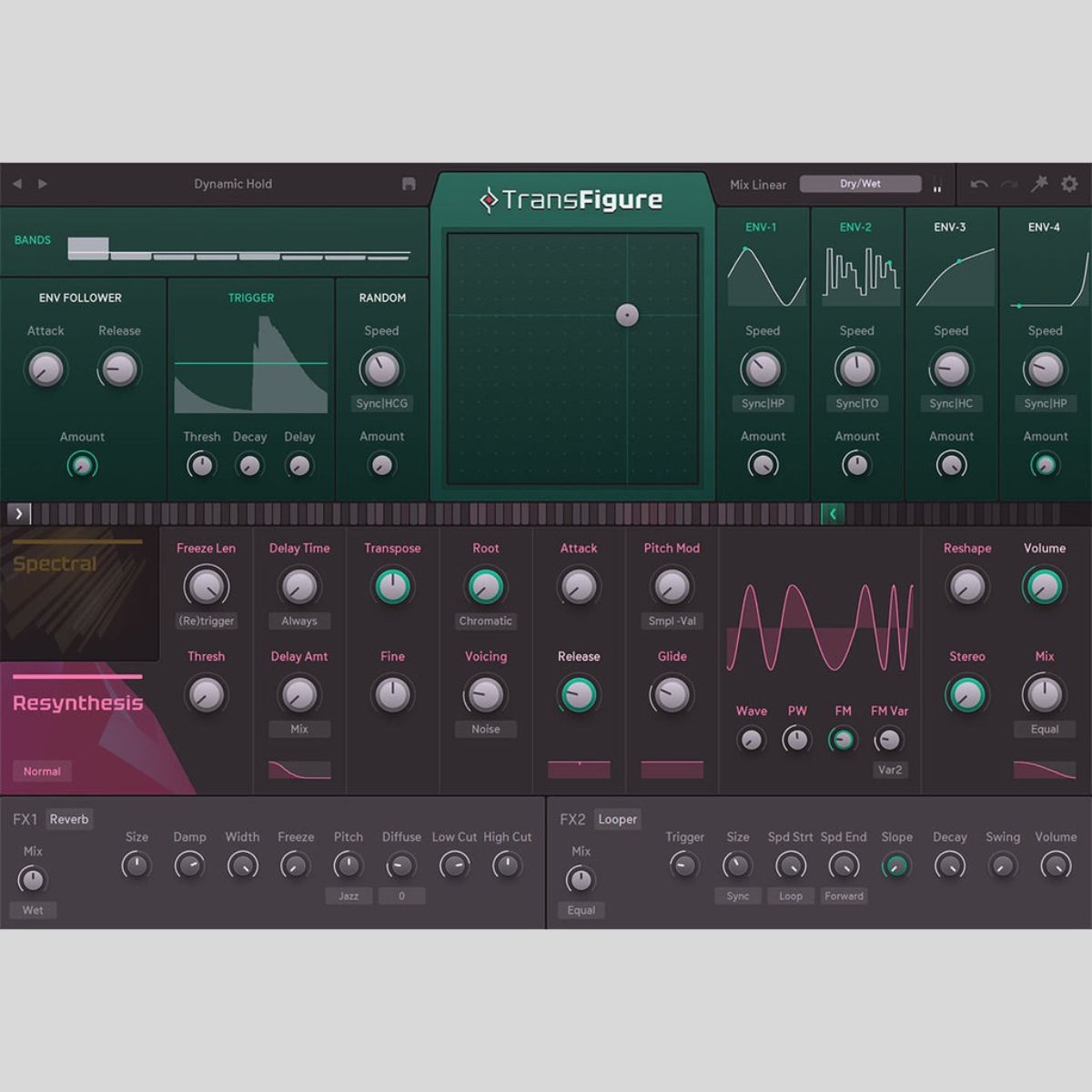Image resolution: width=1092 pixels, height=1092 pixels.
Task: Click the Resynthesis Mix Equal button
Action: point(1045,729)
